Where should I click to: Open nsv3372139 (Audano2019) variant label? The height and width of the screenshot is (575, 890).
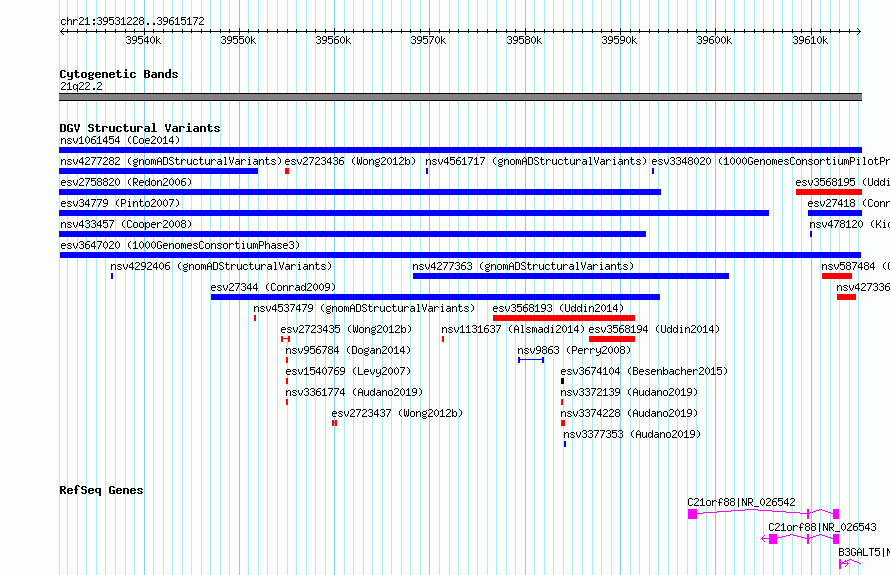coord(629,392)
